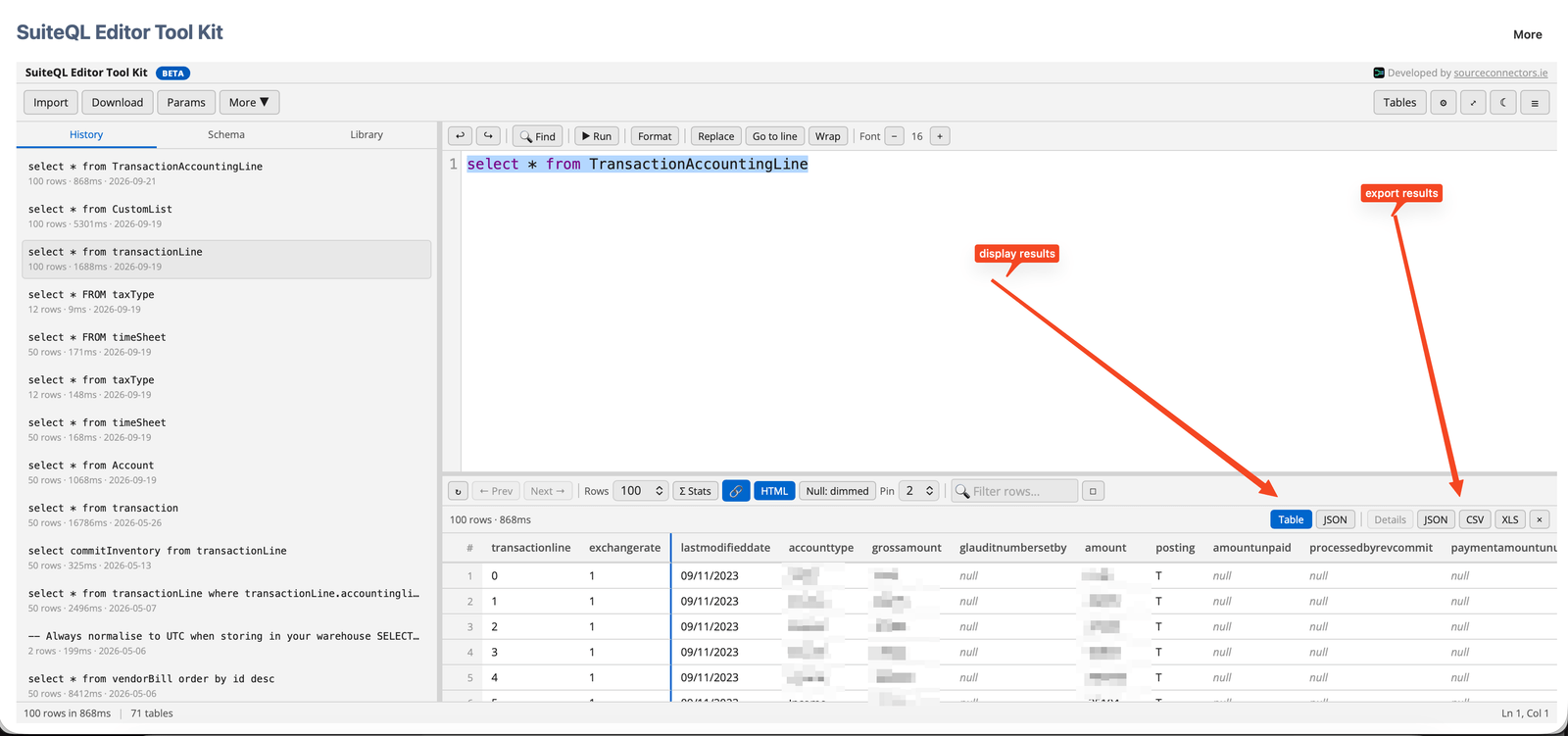Sort by exchangerate column header

point(624,548)
